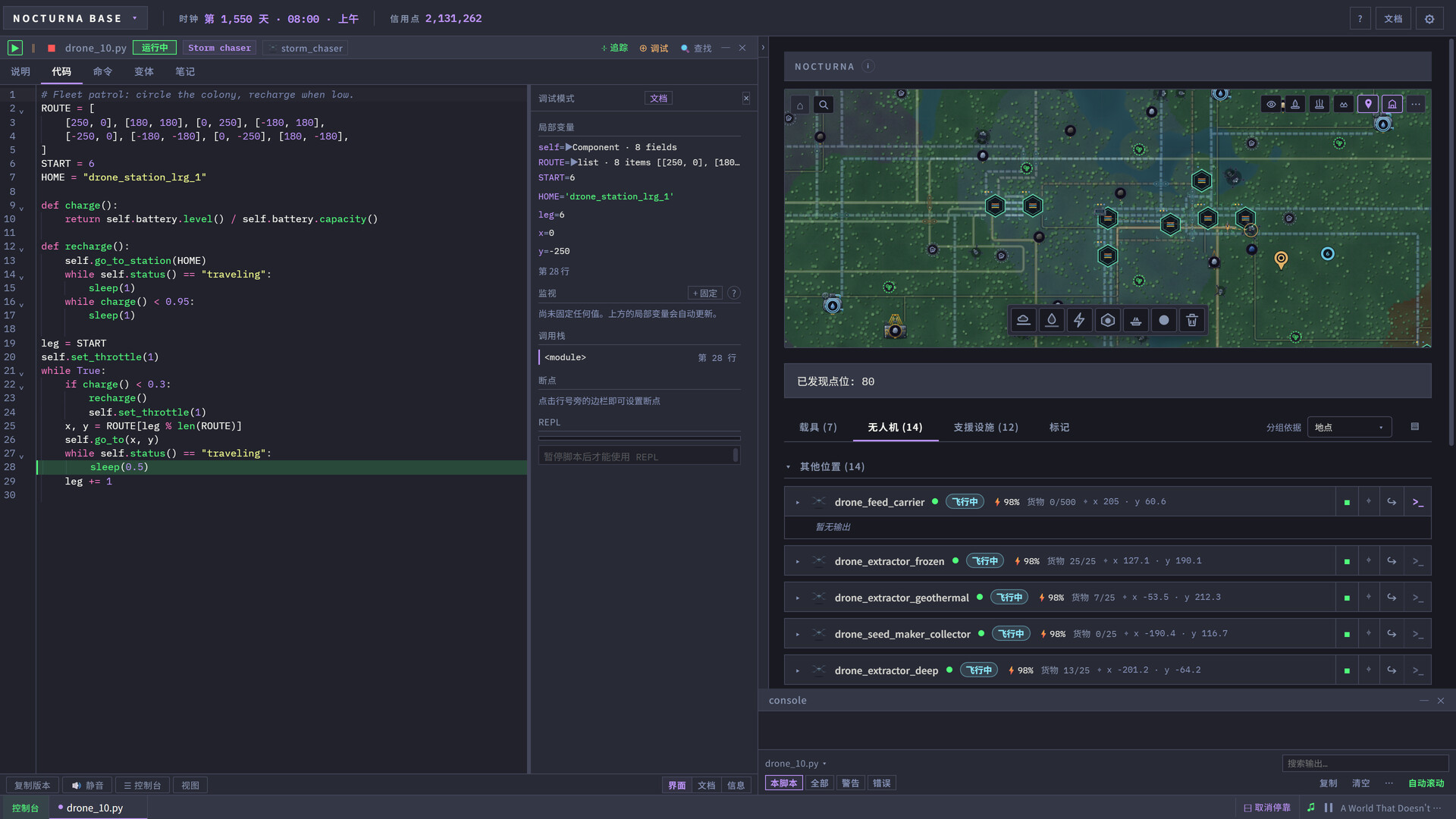Click the arrow icon for drone_extractor_geothermal
This screenshot has height=819, width=1456.
coord(1392,598)
